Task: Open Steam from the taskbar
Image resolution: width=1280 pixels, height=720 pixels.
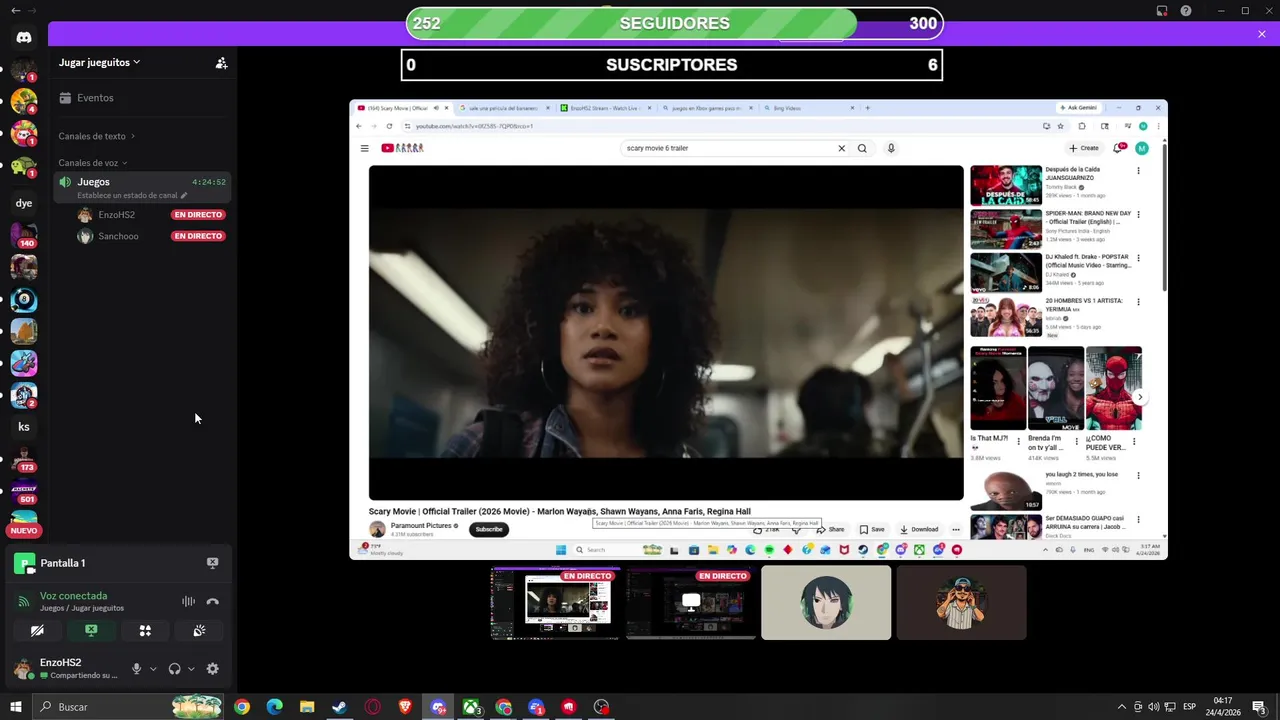Action: coord(340,707)
